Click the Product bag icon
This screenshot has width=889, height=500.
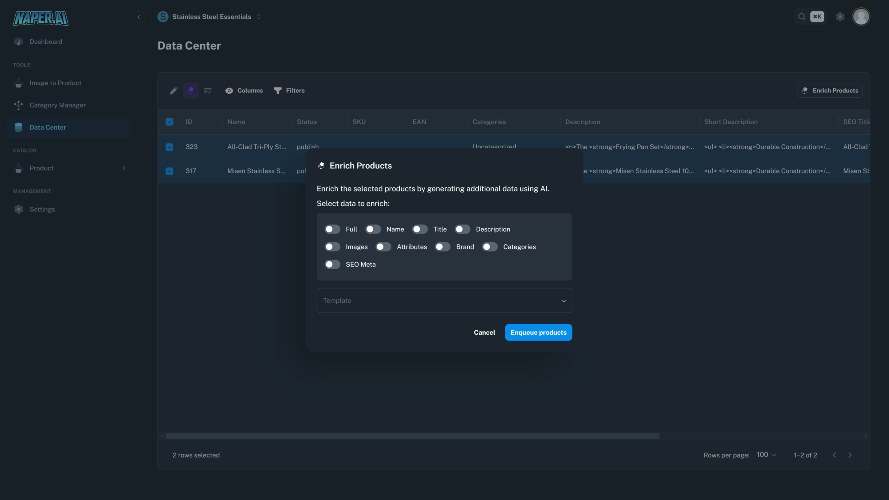pos(18,168)
